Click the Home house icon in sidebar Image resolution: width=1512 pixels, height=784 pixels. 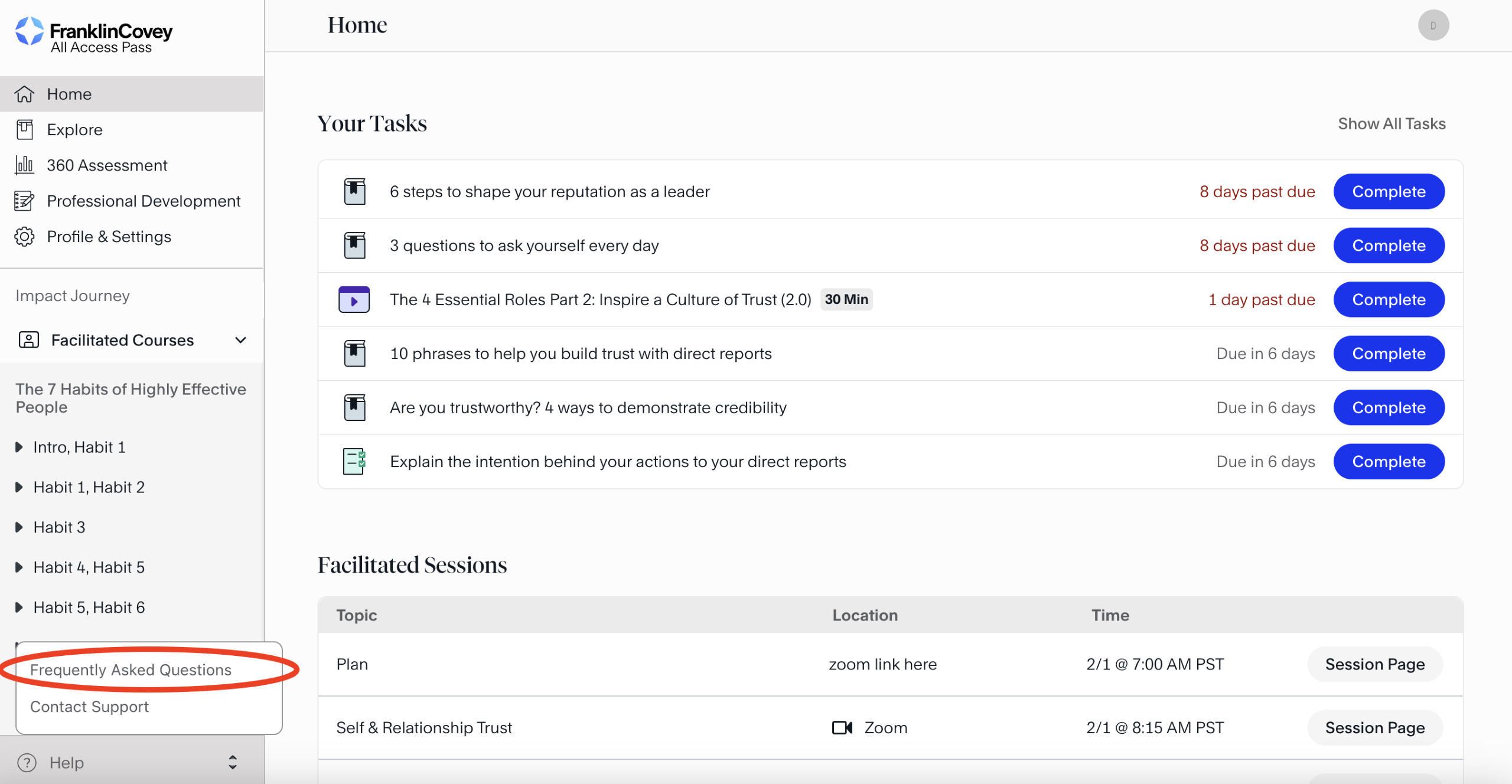point(24,94)
